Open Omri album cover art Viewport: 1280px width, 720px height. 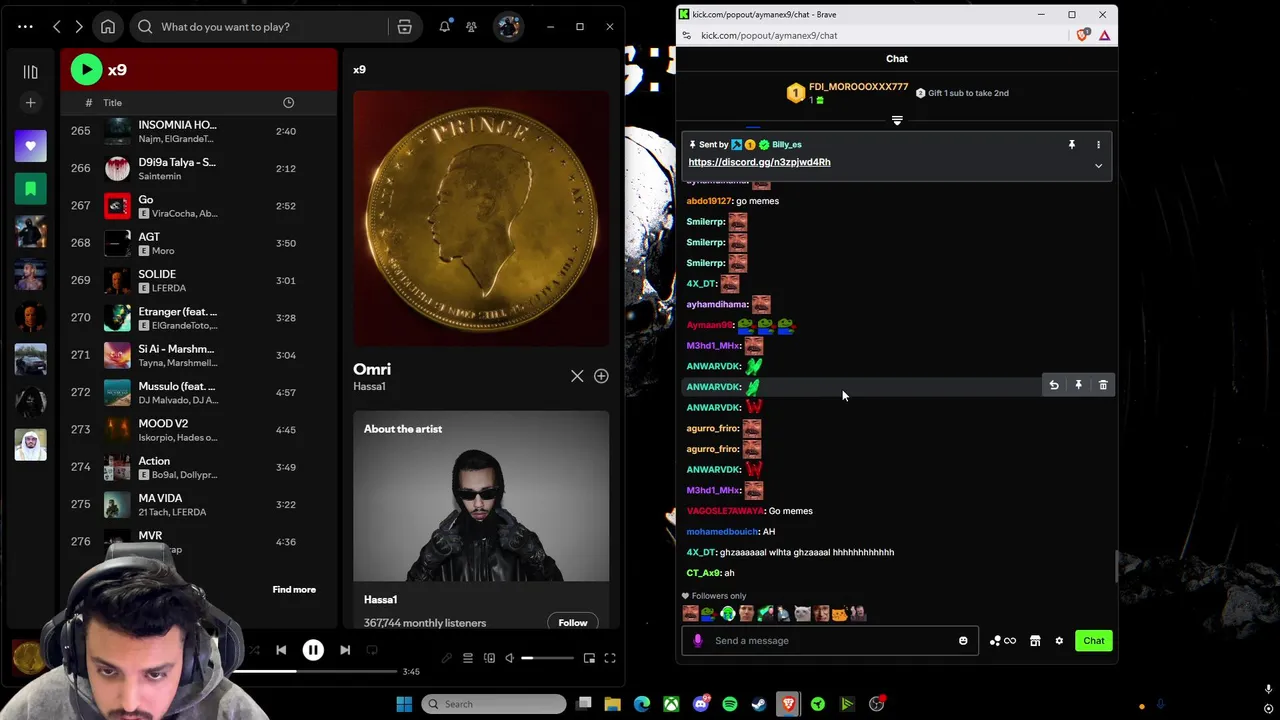[x=481, y=219]
